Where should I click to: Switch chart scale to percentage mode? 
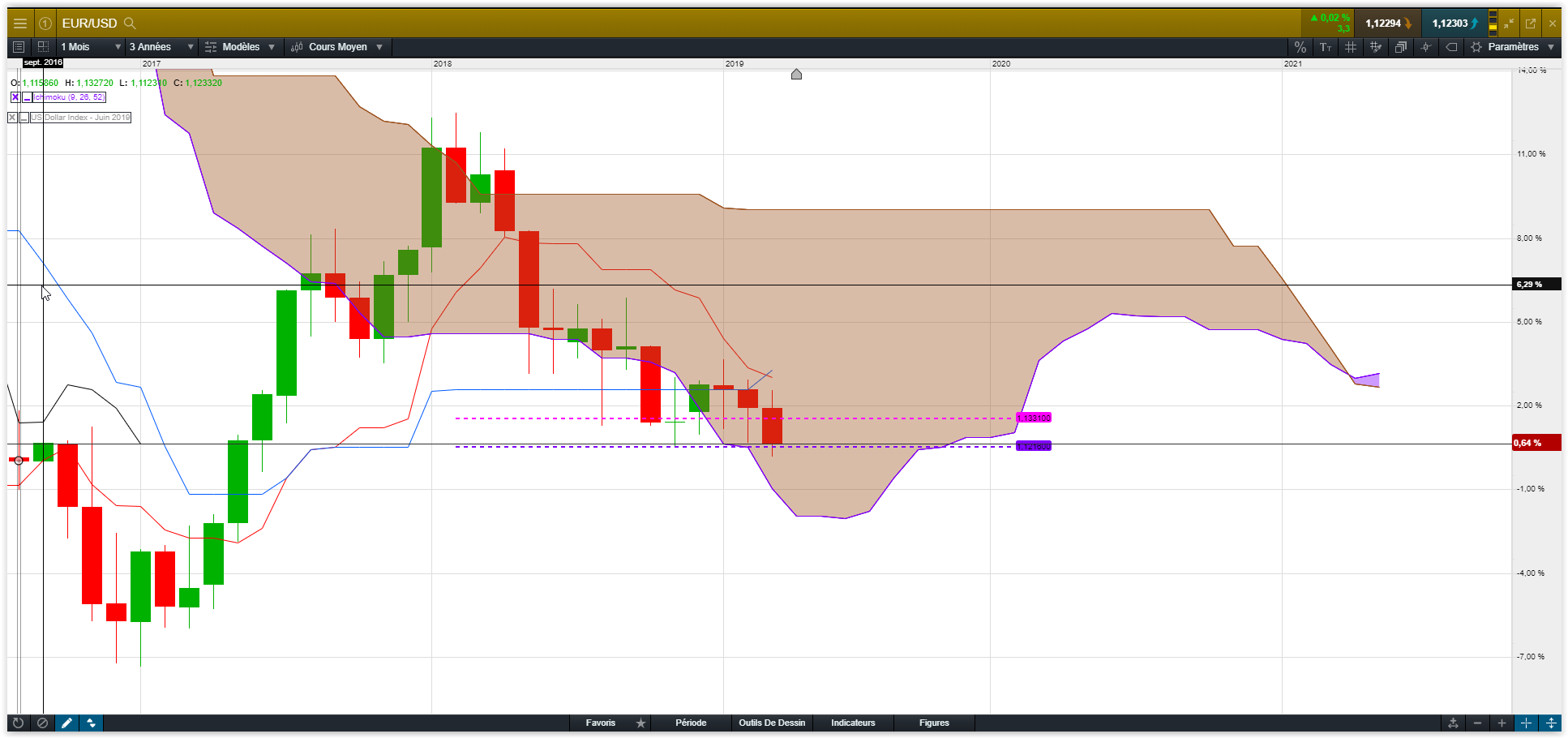point(1300,47)
